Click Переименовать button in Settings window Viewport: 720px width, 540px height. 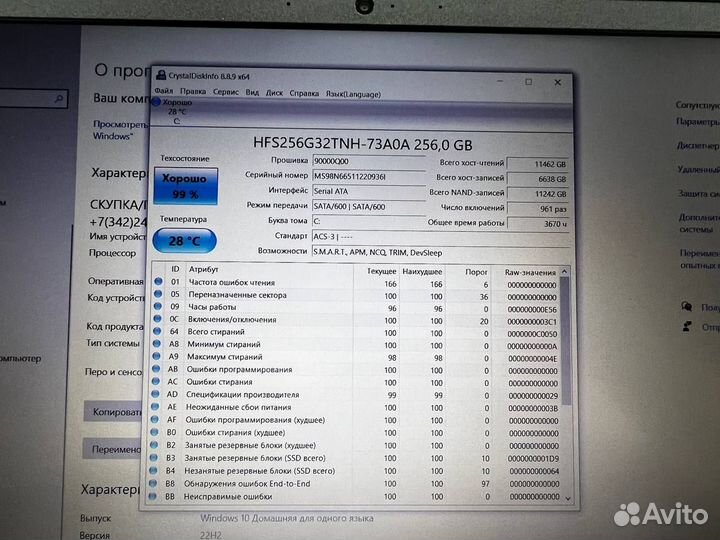pyautogui.click(x=112, y=449)
